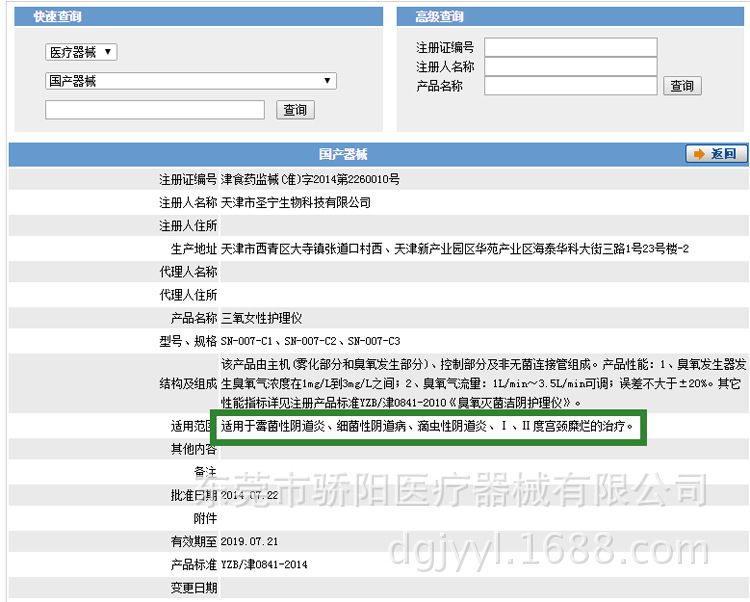
Task: Select product name 三氧女性护理仪
Action: [x=261, y=318]
